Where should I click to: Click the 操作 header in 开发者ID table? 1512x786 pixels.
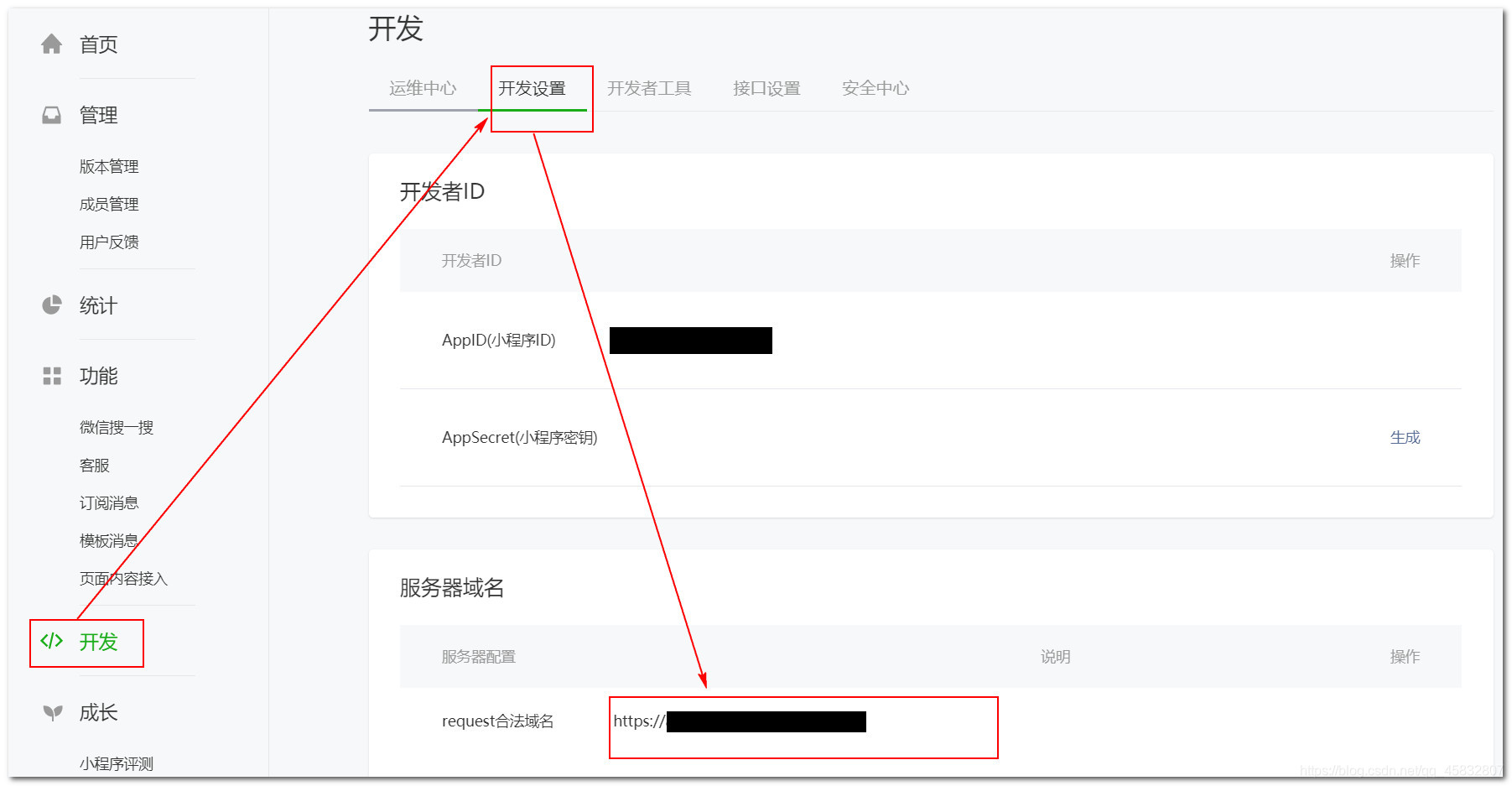1405,260
